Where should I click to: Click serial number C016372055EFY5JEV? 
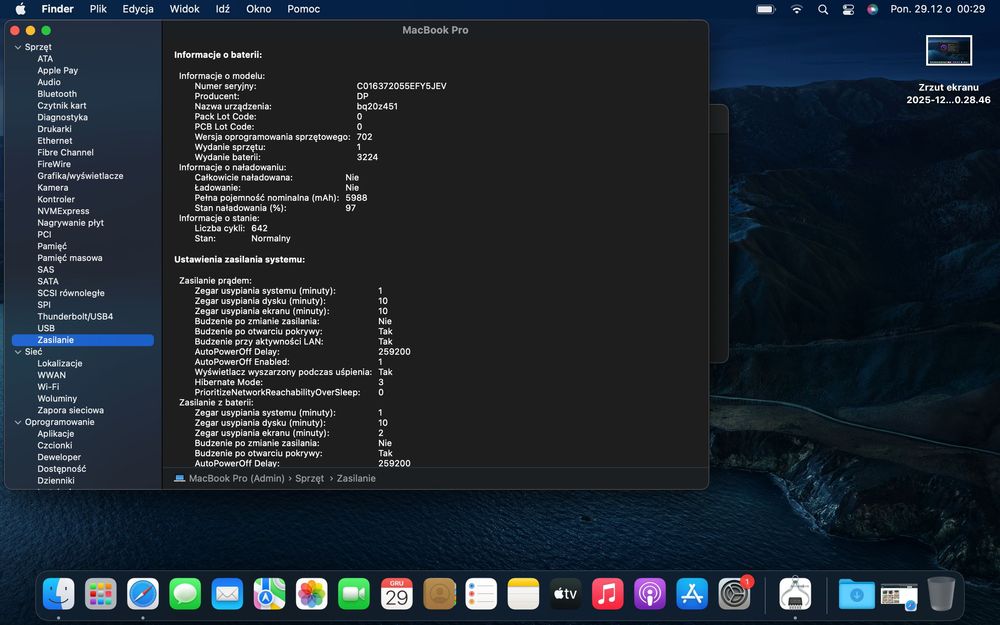[401, 86]
